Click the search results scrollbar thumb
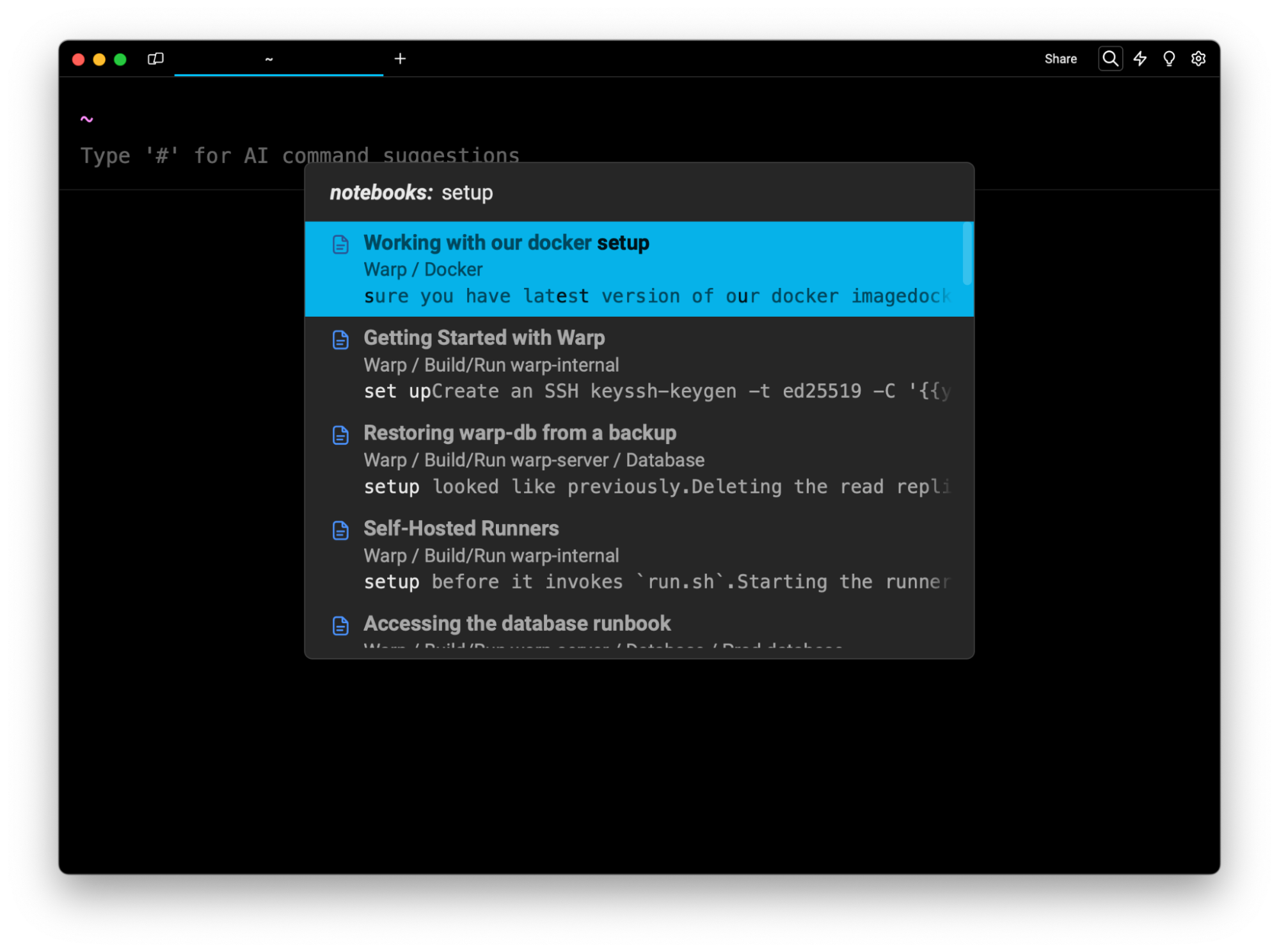1279x952 pixels. coord(967,253)
